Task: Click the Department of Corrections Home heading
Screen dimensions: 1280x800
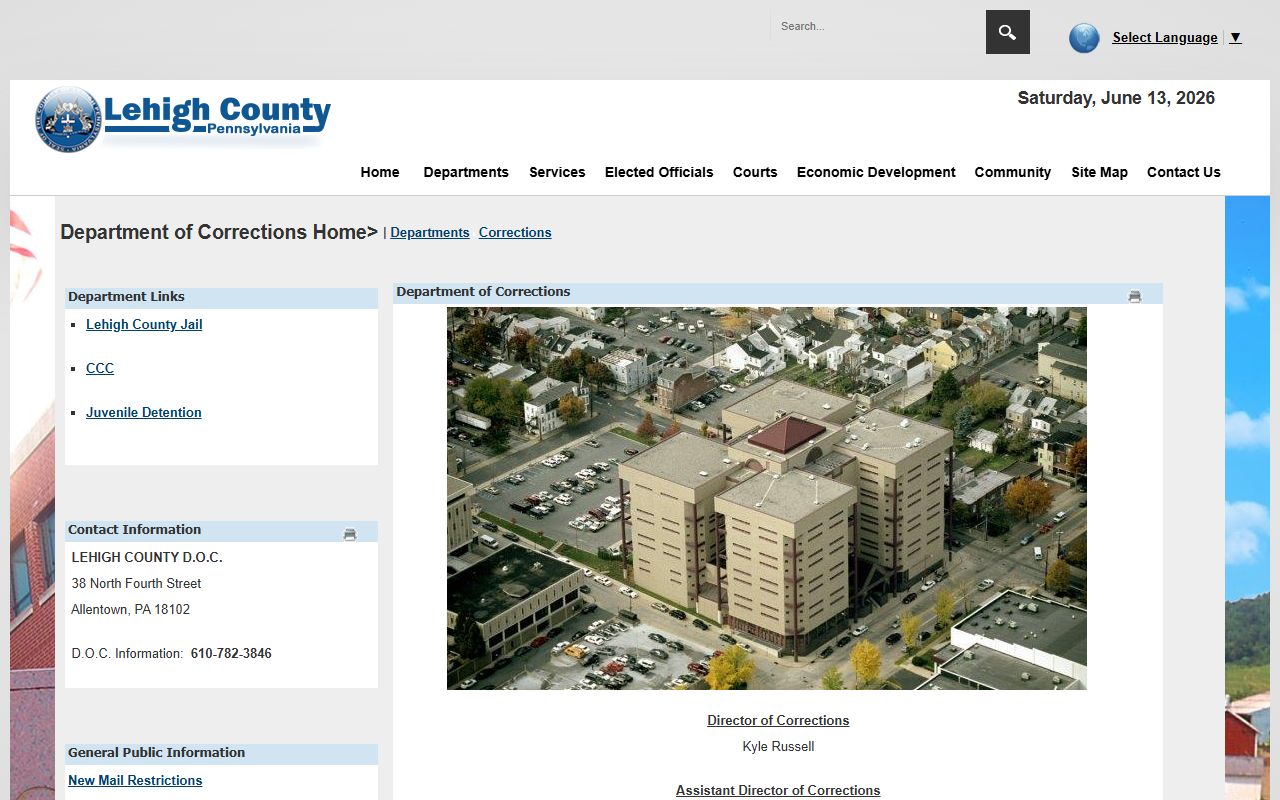Action: click(x=219, y=232)
